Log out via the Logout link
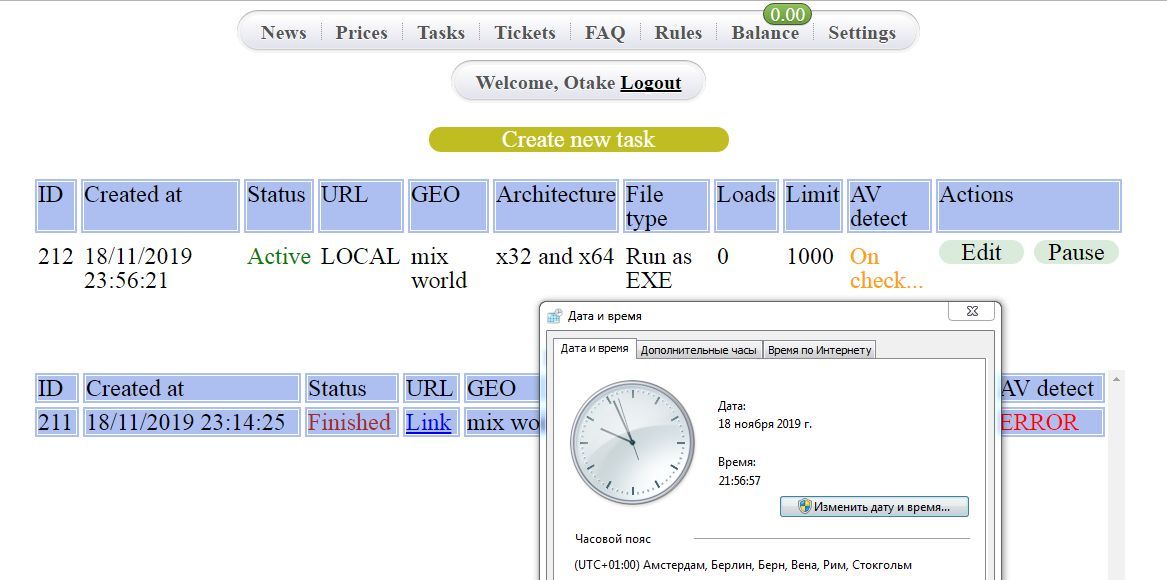This screenshot has width=1167, height=580. (x=651, y=82)
